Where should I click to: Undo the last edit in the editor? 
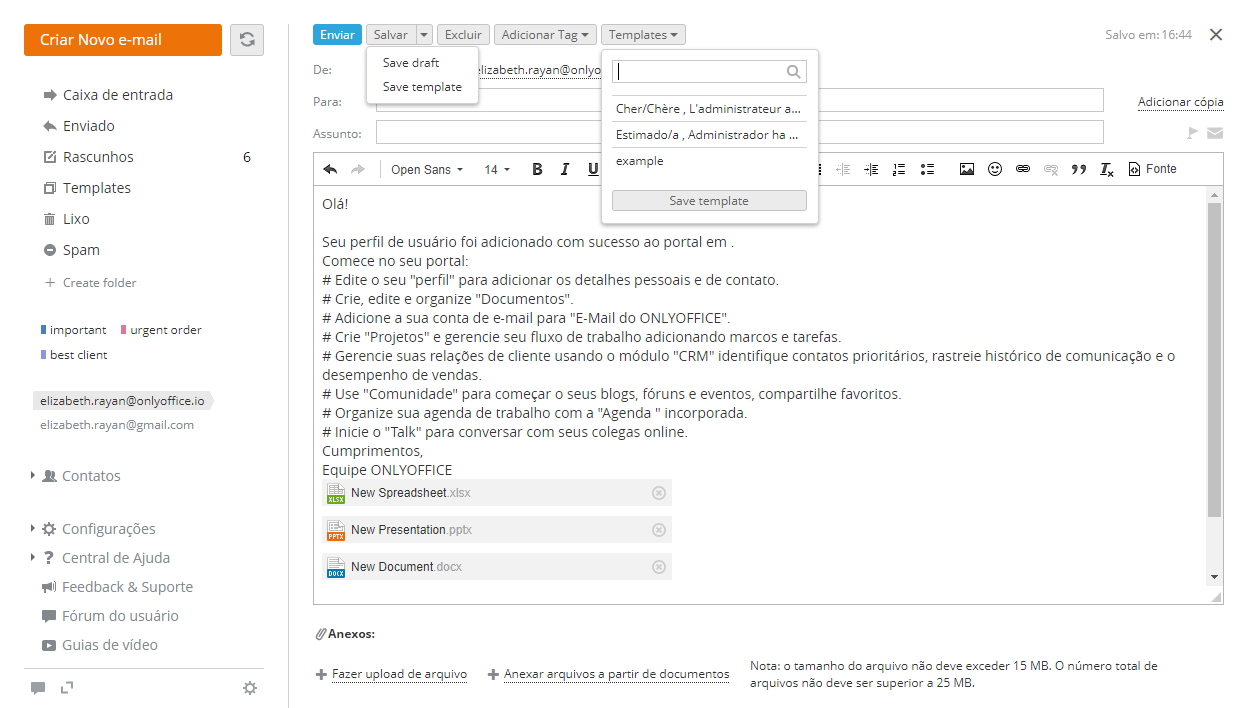(330, 169)
